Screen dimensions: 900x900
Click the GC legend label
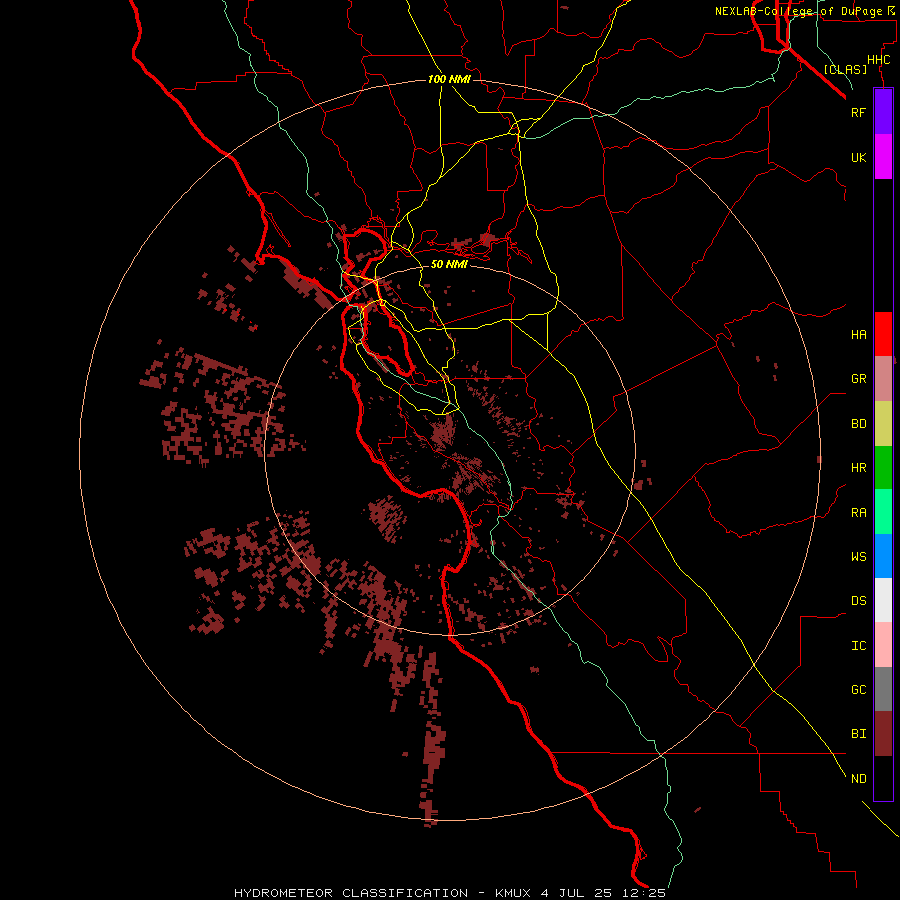click(858, 690)
